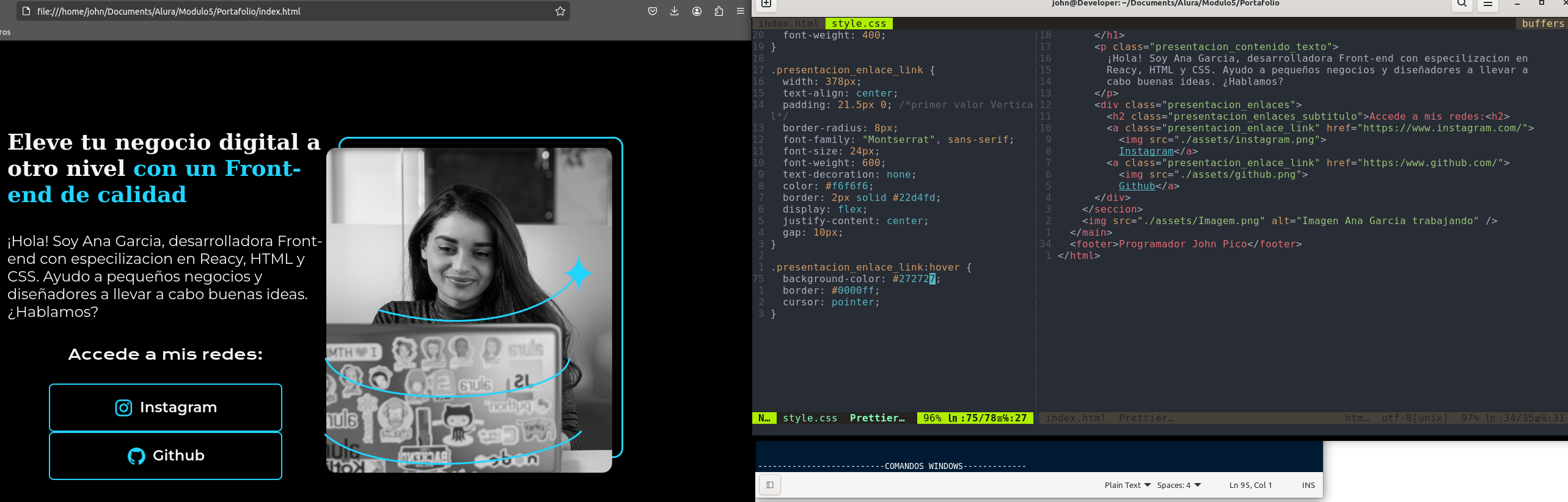This screenshot has width=1568, height=502.
Task: Open the 'Spaces: 4' indentation dropdown
Action: [1179, 485]
